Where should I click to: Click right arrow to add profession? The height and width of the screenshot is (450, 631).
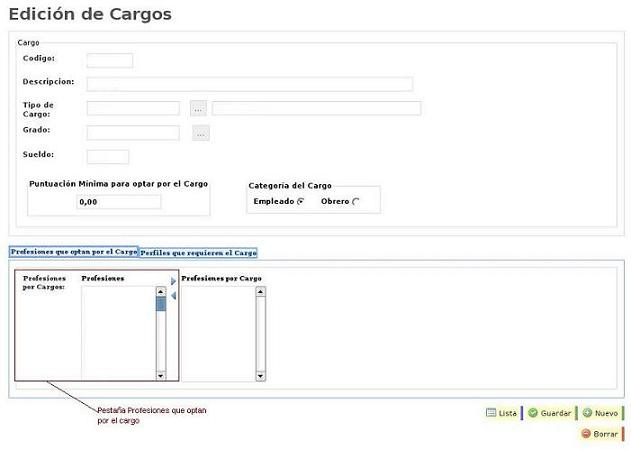click(x=173, y=282)
